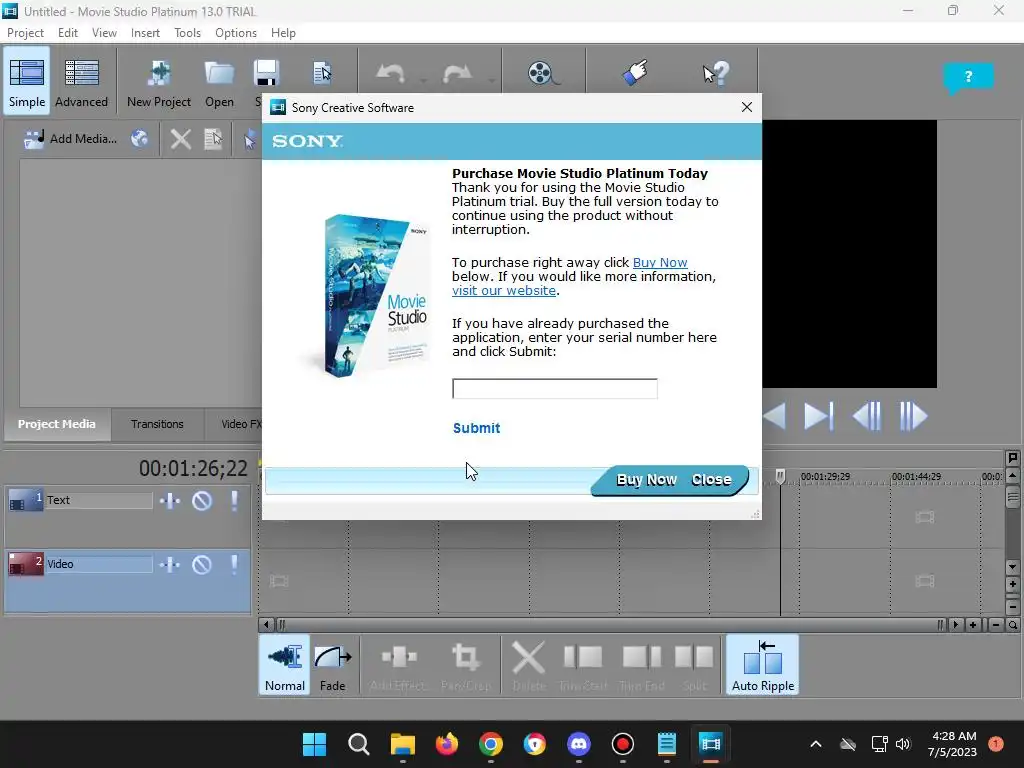Image resolution: width=1024 pixels, height=768 pixels.
Task: Click the Video track name field
Action: click(x=99, y=564)
